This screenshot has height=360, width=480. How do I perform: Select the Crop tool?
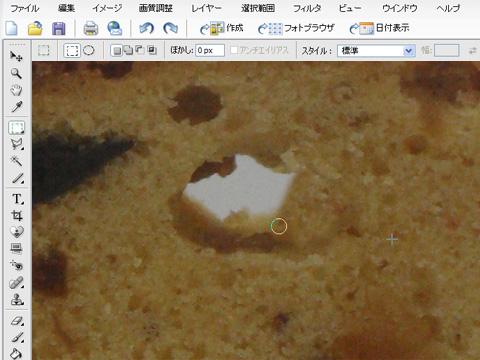coord(17,215)
